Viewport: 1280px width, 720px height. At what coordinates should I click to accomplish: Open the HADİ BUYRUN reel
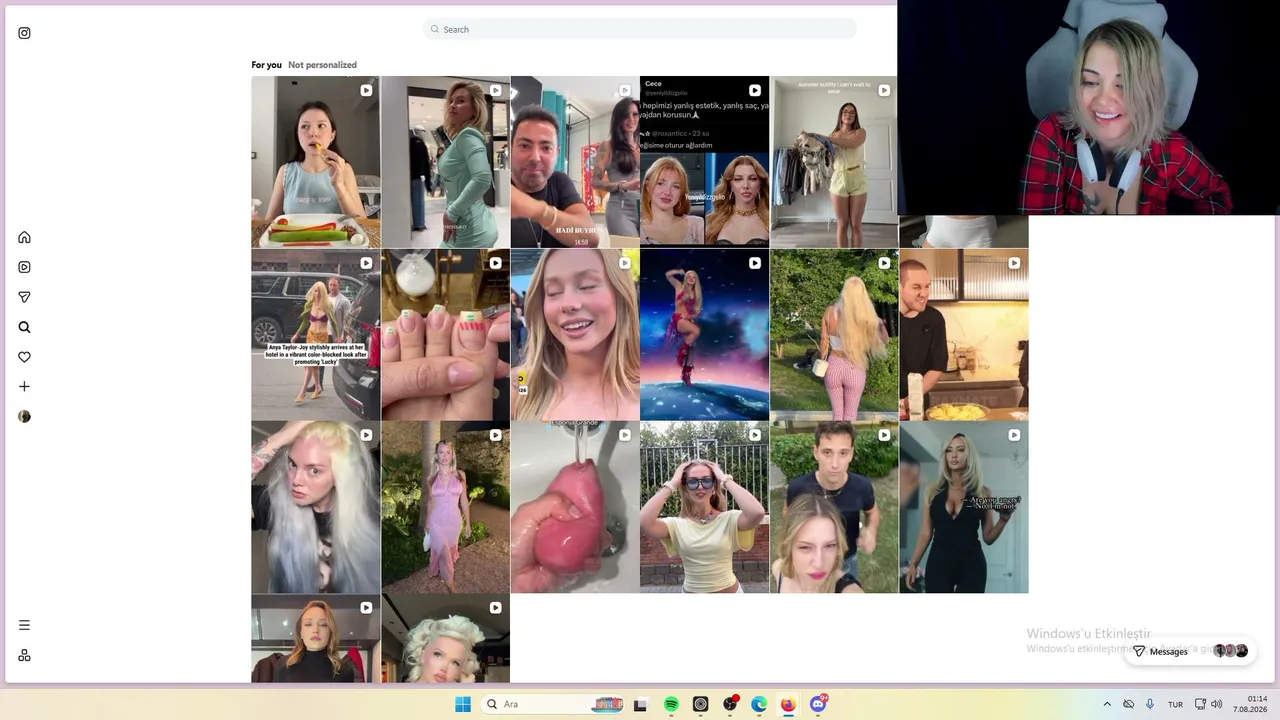[x=575, y=162]
